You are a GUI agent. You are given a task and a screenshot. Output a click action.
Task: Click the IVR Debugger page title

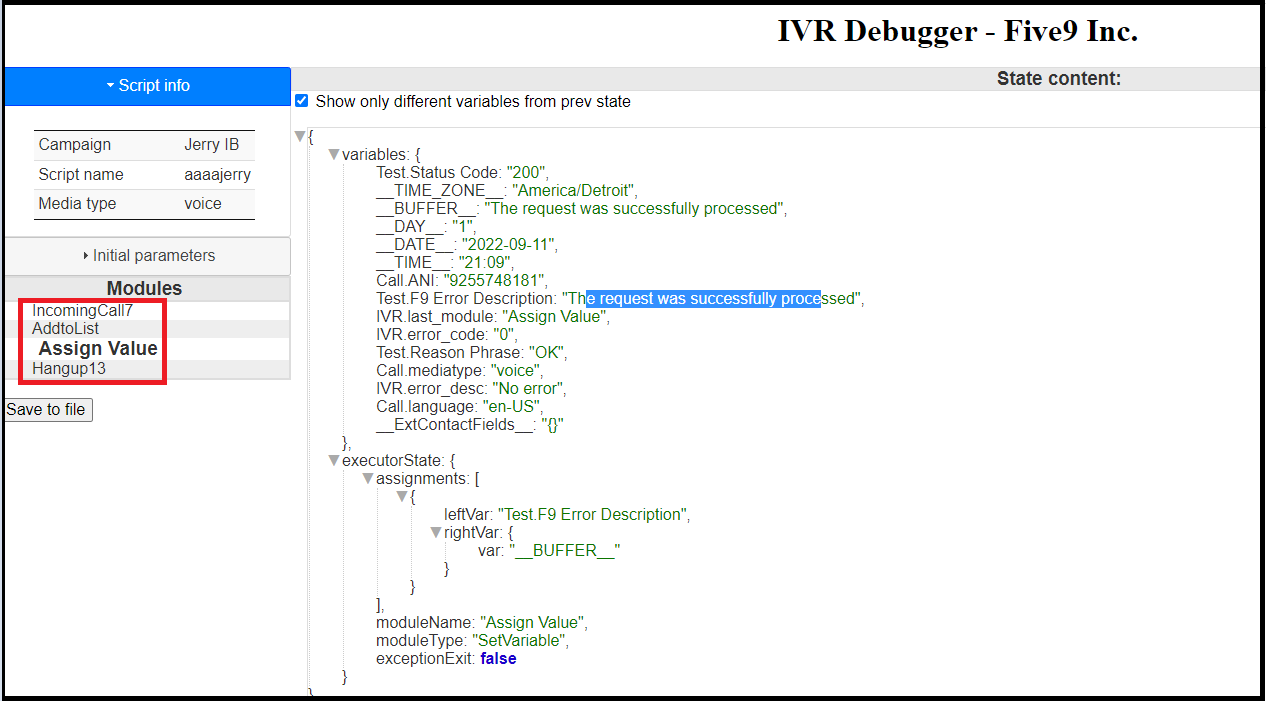[958, 31]
